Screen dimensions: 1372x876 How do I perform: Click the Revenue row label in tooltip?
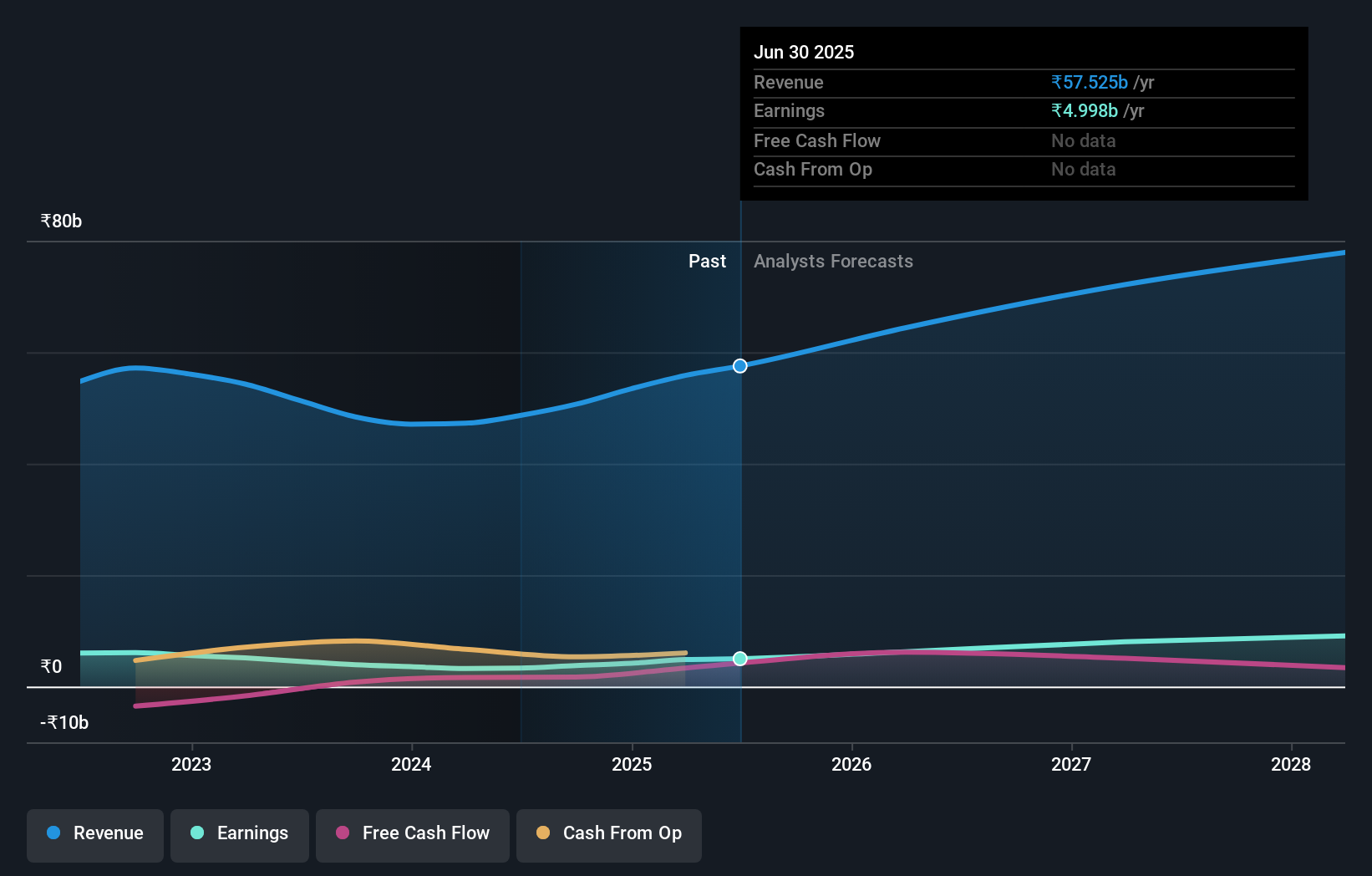coord(789,82)
